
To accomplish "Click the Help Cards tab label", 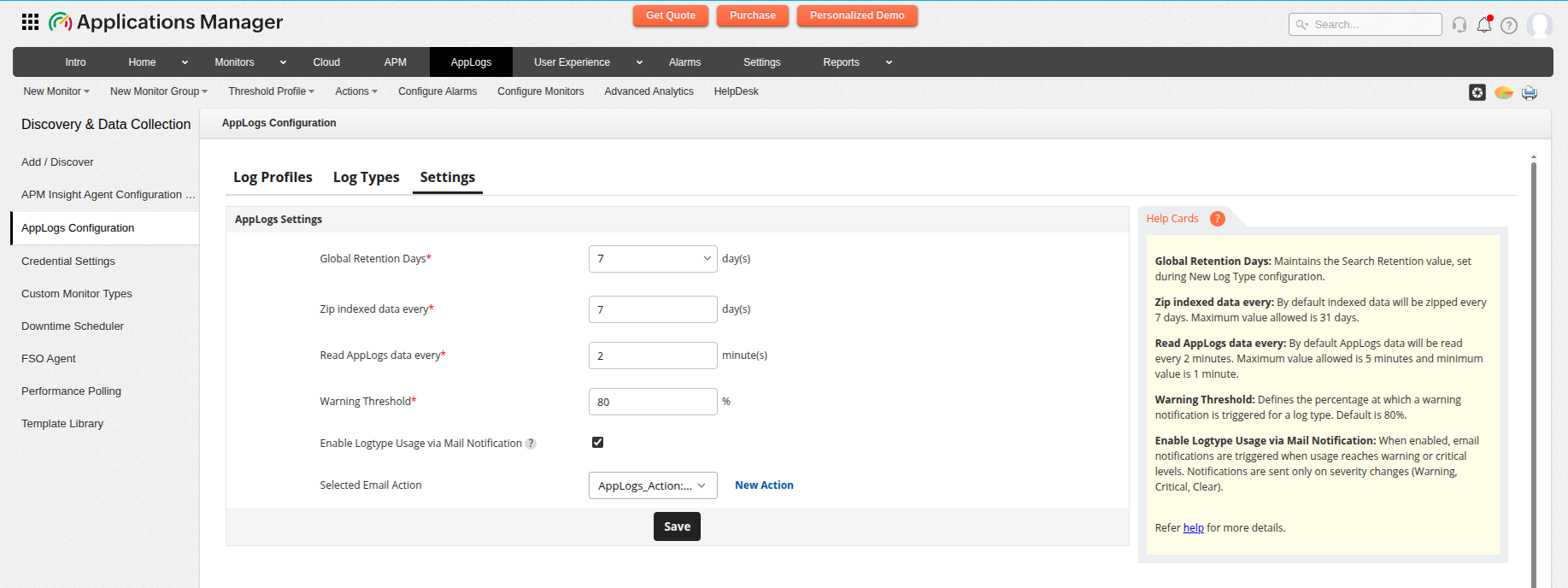I will 1172,219.
